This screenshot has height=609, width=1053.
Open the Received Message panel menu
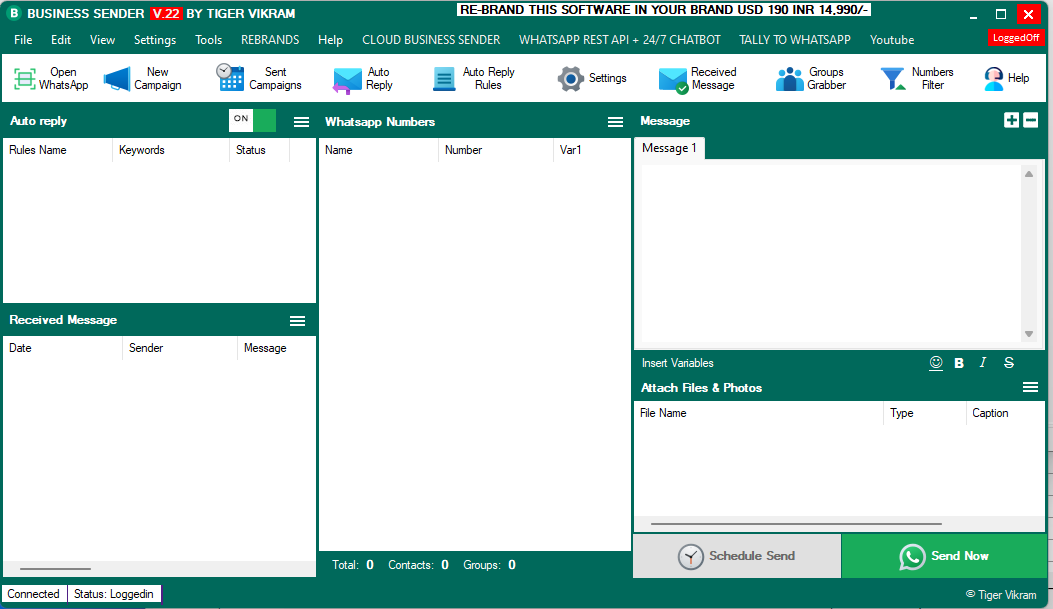297,320
